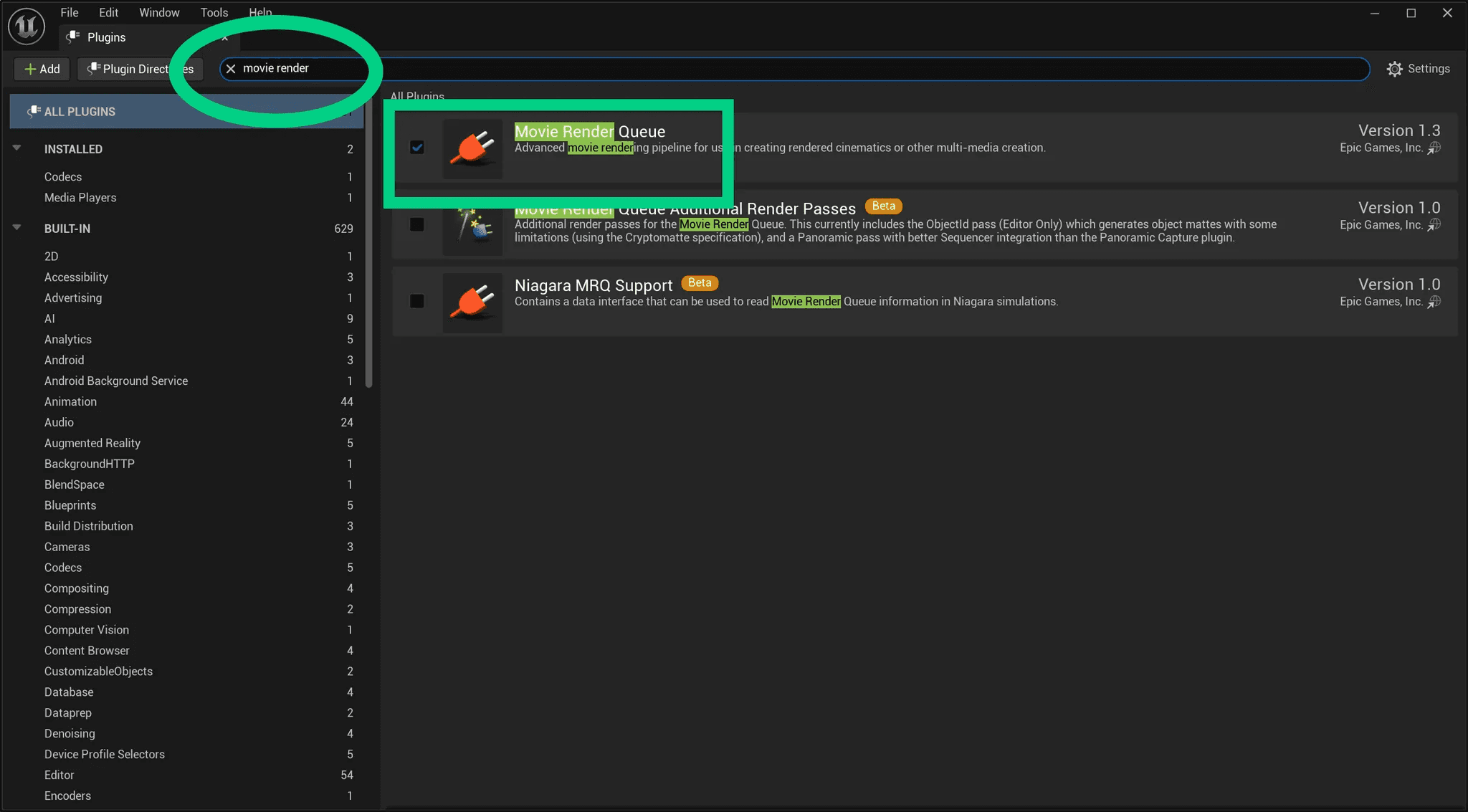1468x812 pixels.
Task: Click the Plugins tab icon
Action: tap(72, 37)
